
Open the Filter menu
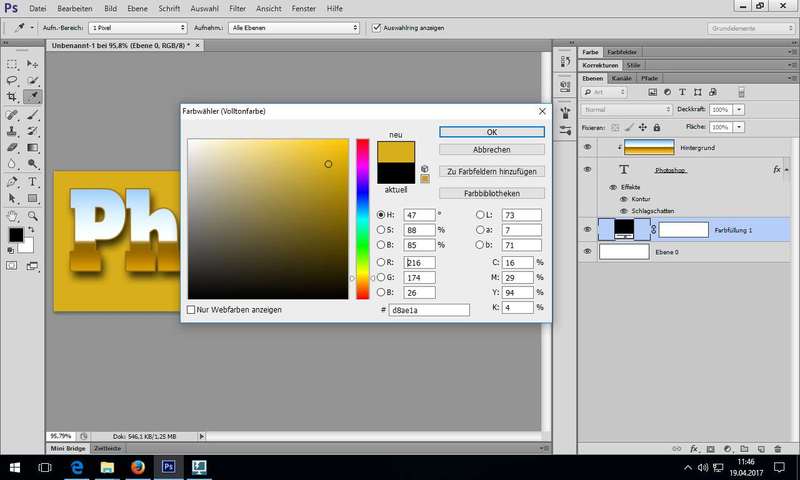[x=237, y=8]
